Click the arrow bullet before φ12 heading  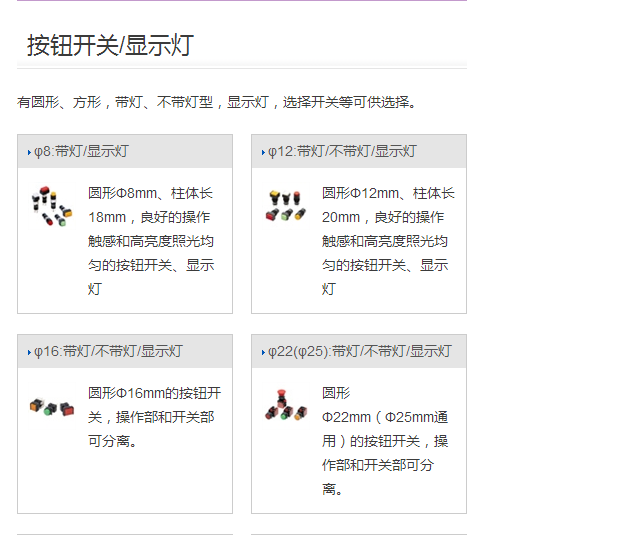point(263,153)
